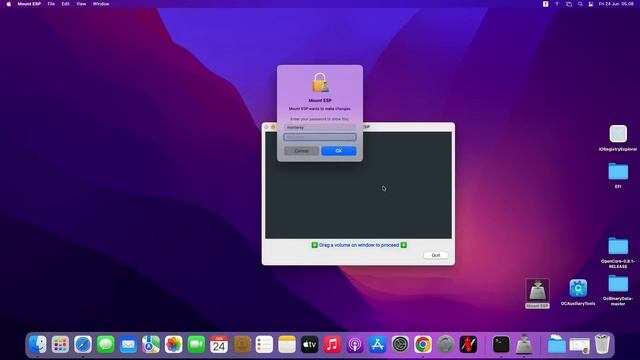This screenshot has height=360, width=640.
Task: Click the Quit button in Mount ESP window
Action: (x=436, y=255)
